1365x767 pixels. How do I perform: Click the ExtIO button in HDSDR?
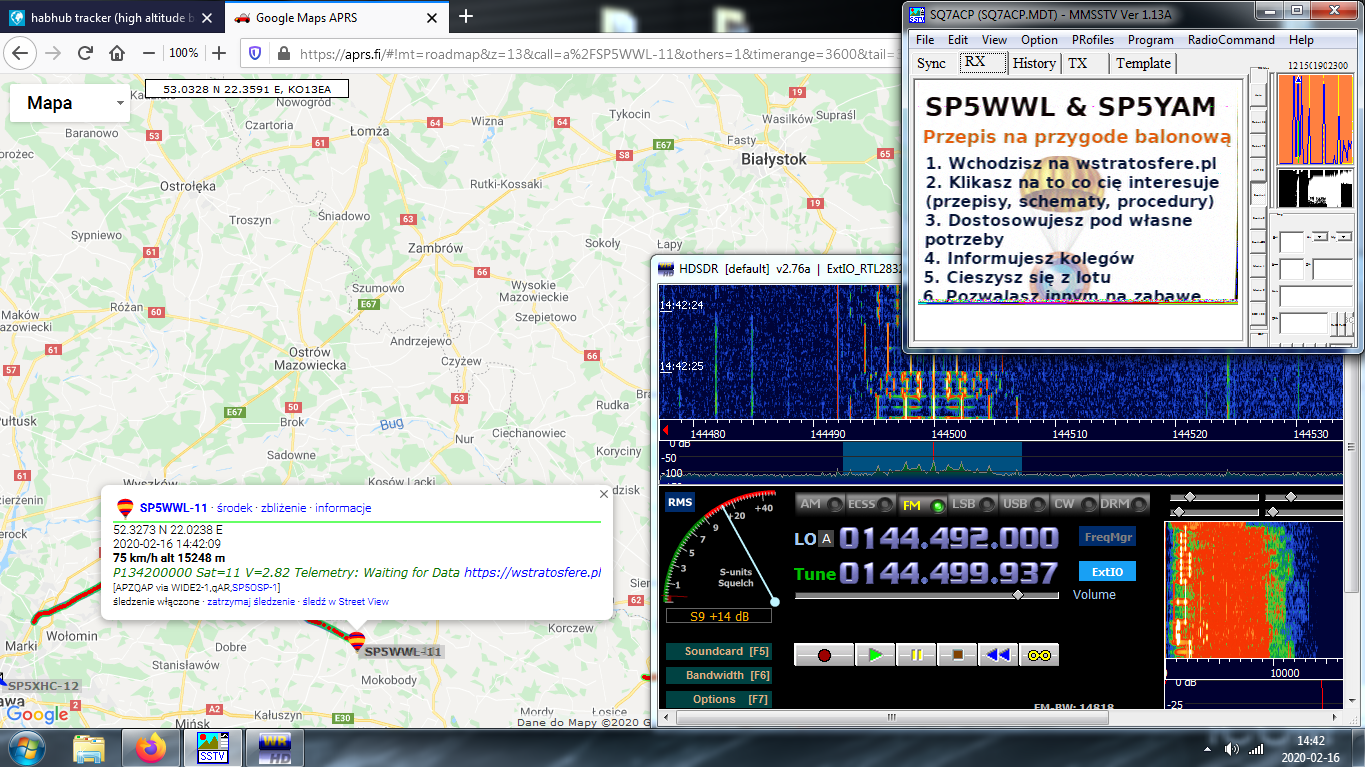[x=1107, y=572]
